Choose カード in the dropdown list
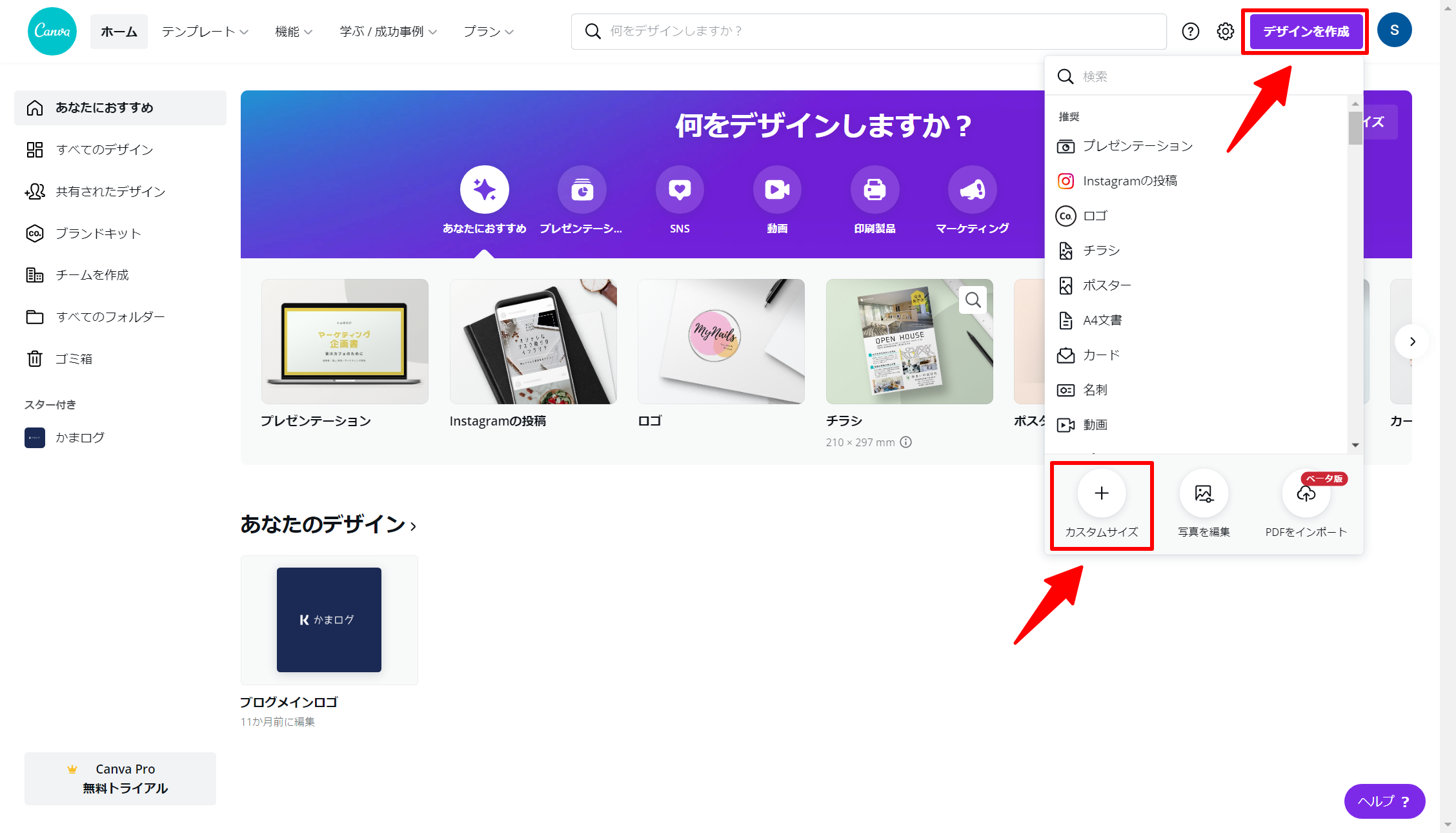1456x833 pixels. (1196, 355)
